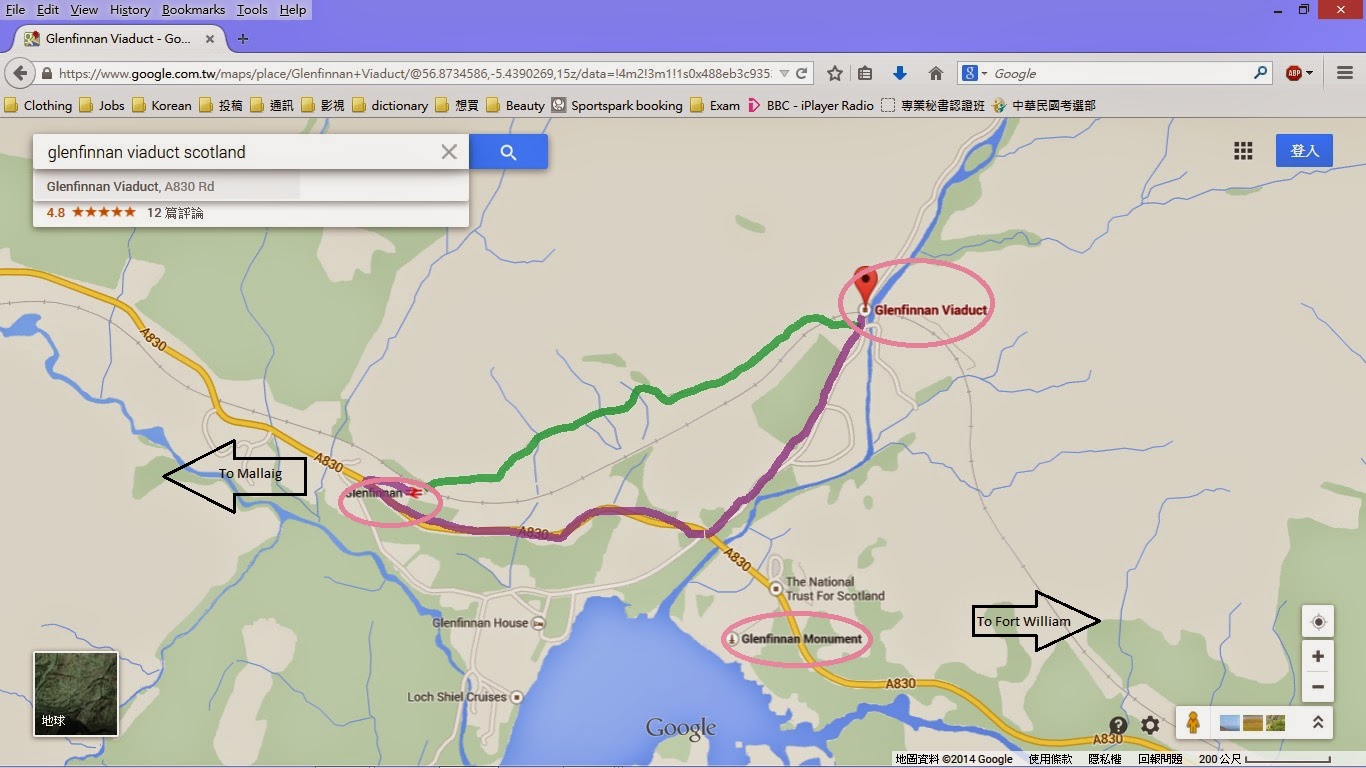Zoom out with the minus button
Screen dimensions: 1366x768
tap(1318, 687)
